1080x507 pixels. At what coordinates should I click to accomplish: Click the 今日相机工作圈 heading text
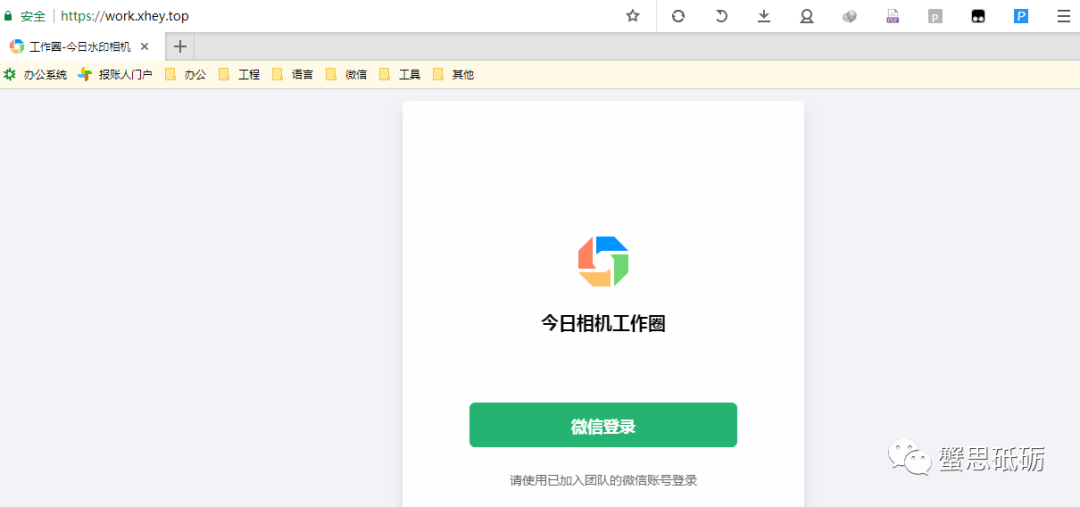(603, 323)
